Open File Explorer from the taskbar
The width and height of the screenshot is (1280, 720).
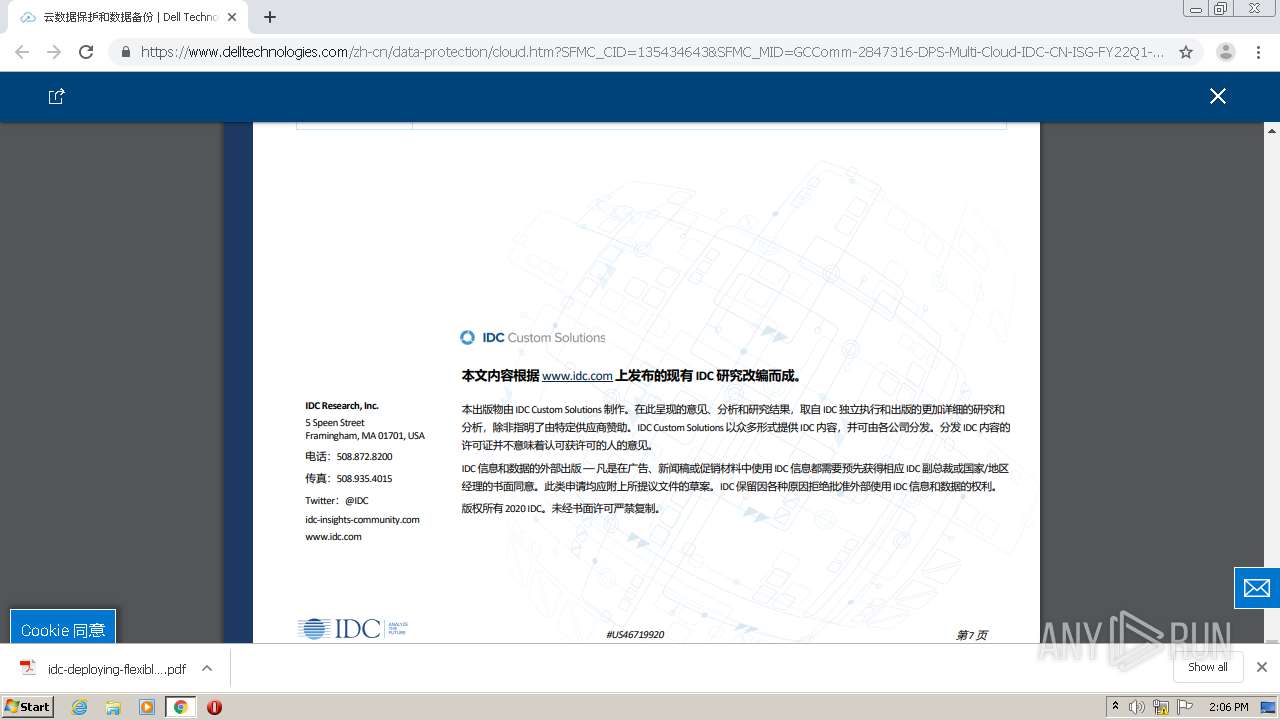pos(113,707)
